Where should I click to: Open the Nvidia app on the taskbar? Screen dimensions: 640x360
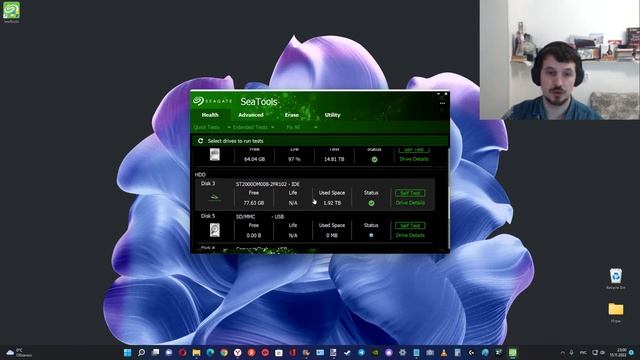[x=375, y=353]
